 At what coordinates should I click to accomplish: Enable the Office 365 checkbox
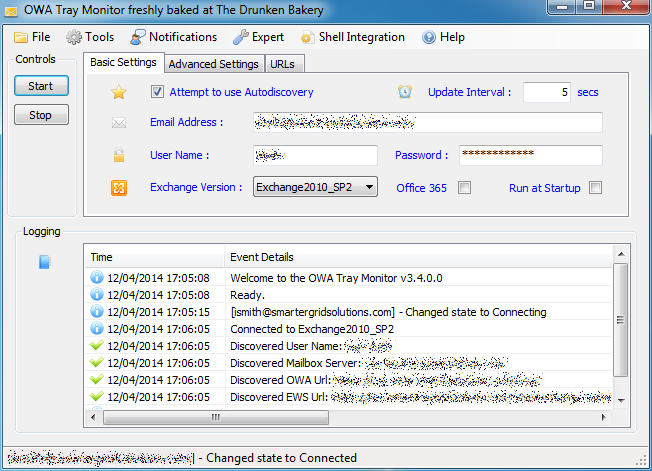pyautogui.click(x=464, y=187)
